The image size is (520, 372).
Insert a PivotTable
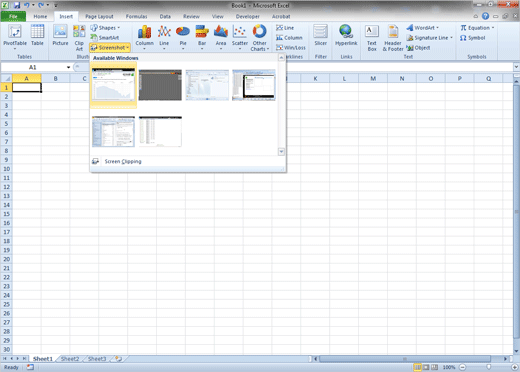coord(15,37)
